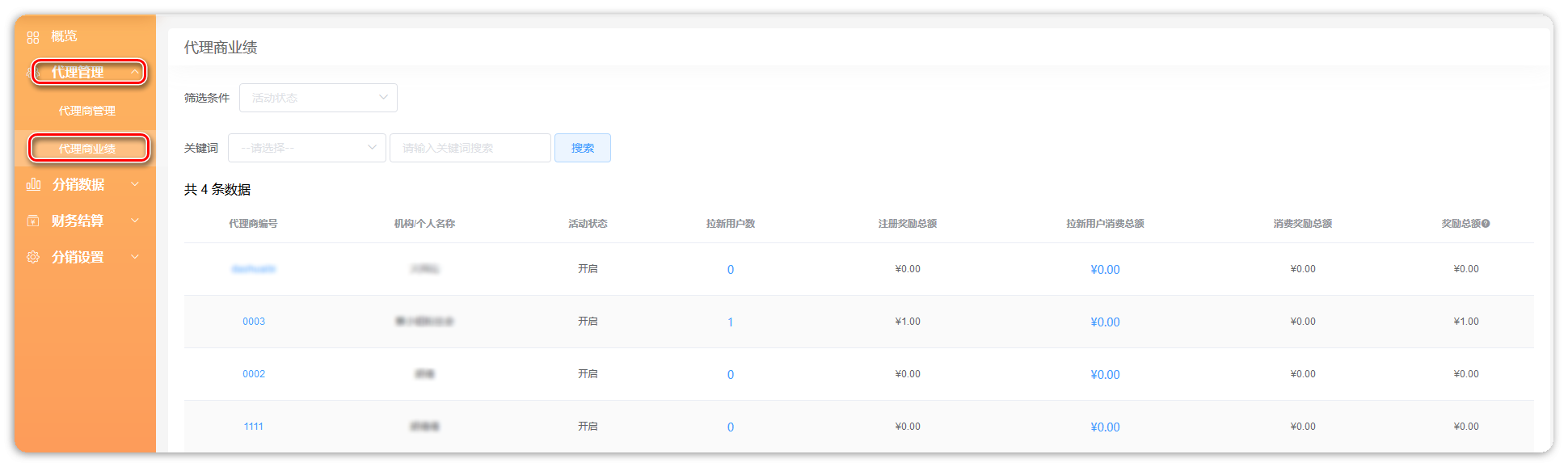Open agent number 1111 link

pyautogui.click(x=254, y=427)
